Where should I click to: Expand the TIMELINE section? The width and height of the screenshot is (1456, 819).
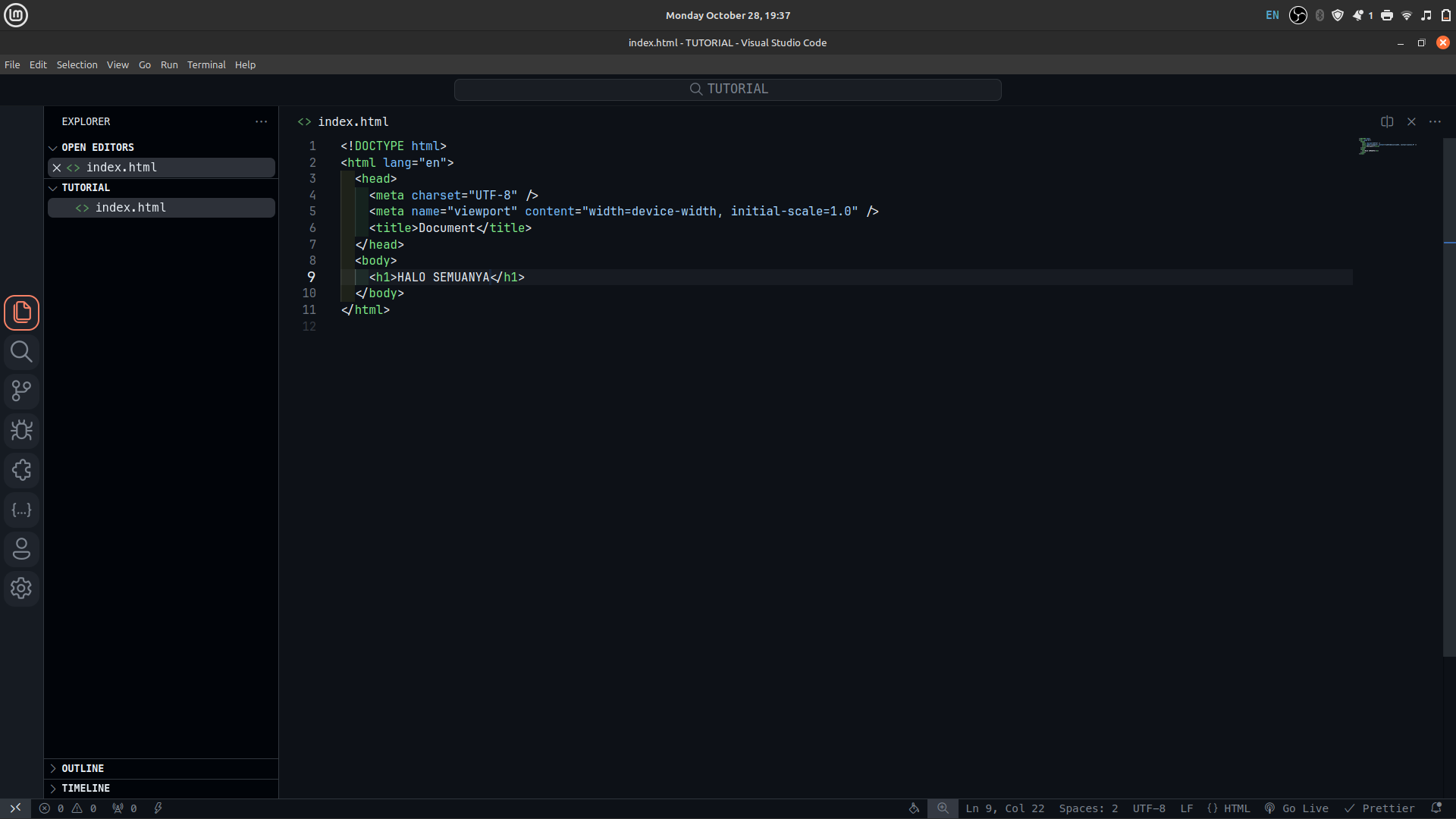pos(85,788)
